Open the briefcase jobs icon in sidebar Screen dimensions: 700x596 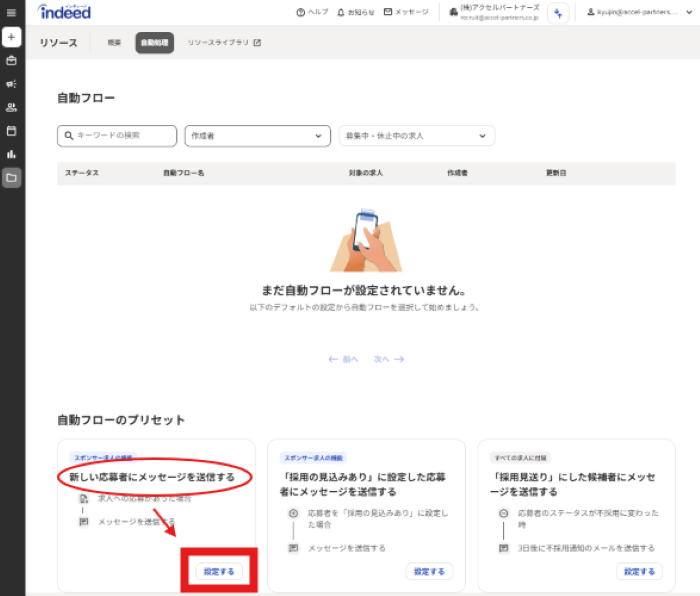coord(12,60)
